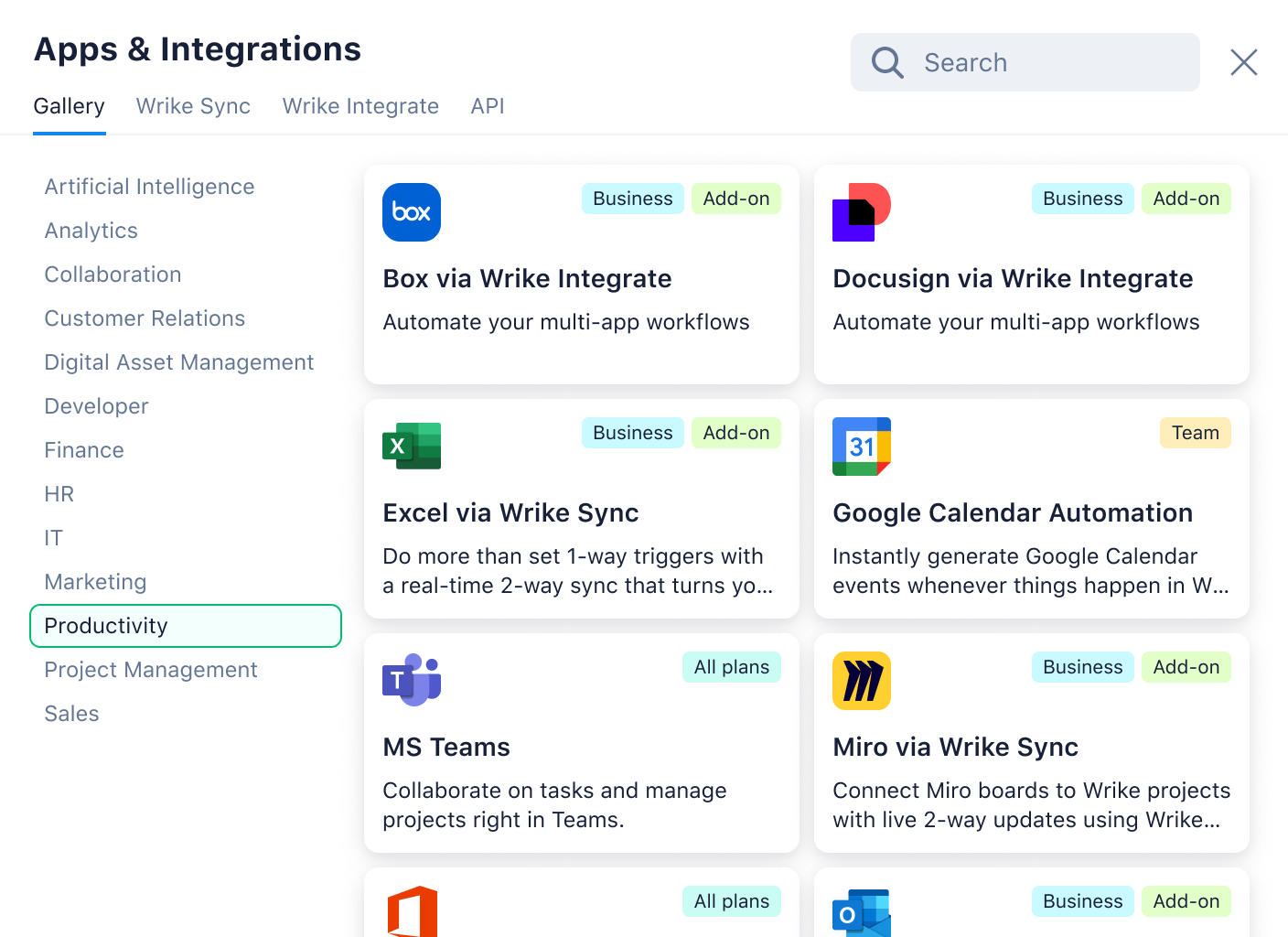The height and width of the screenshot is (937, 1288).
Task: Switch to the API tab
Action: click(x=487, y=106)
